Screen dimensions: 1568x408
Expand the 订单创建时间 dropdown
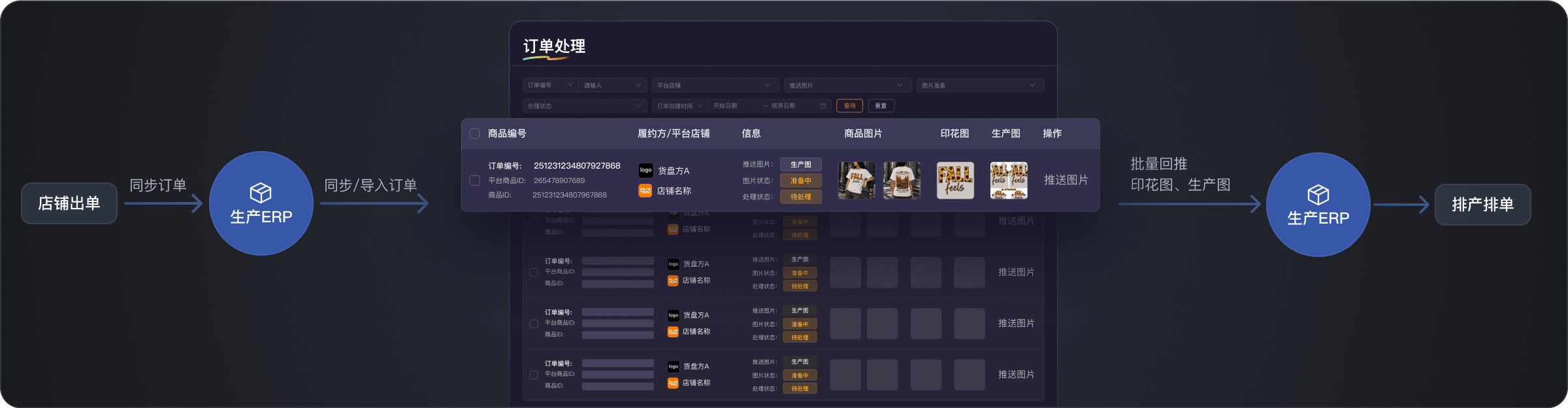click(x=680, y=106)
